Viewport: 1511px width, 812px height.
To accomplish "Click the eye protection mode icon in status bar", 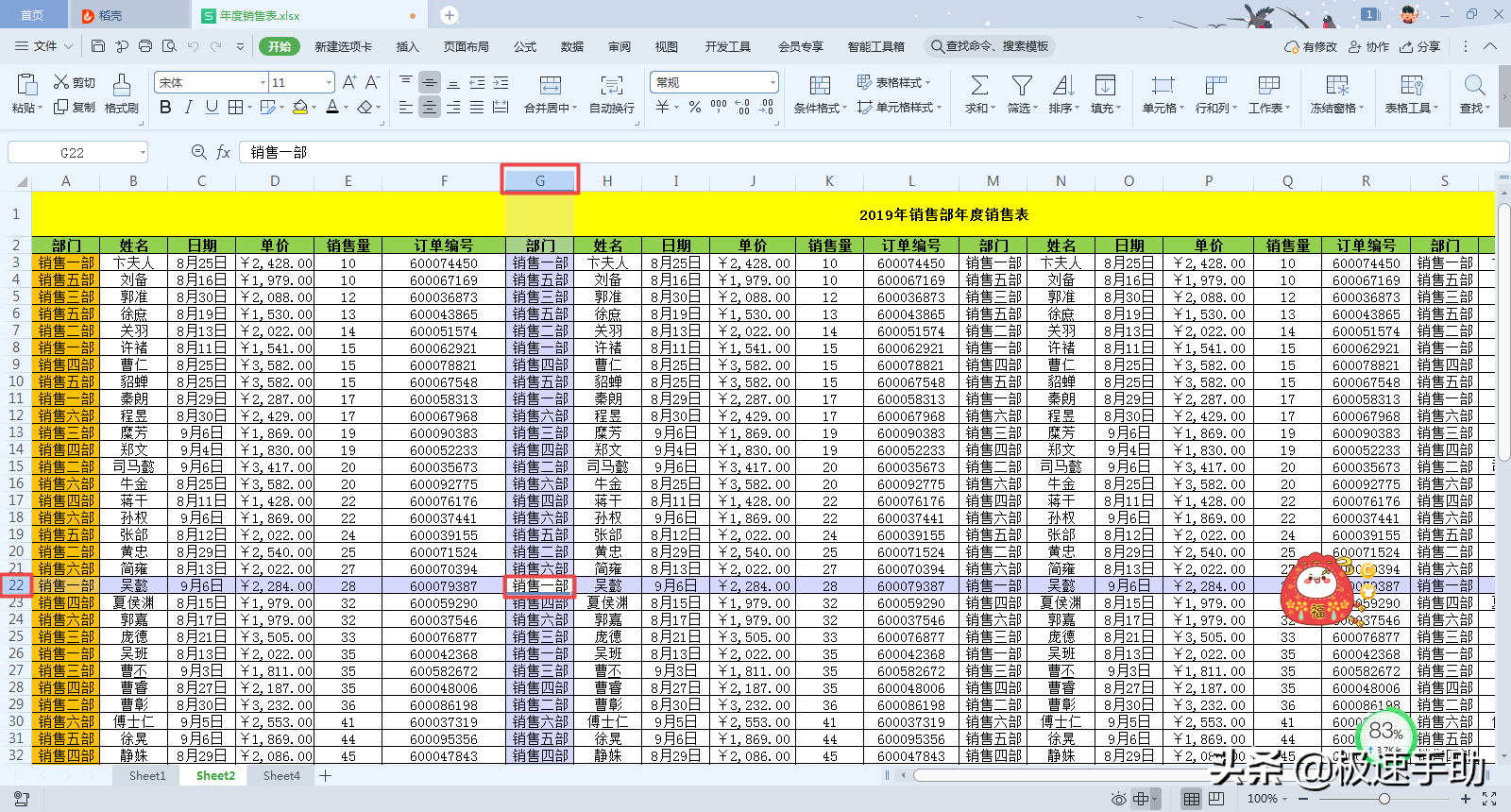I will [1118, 799].
